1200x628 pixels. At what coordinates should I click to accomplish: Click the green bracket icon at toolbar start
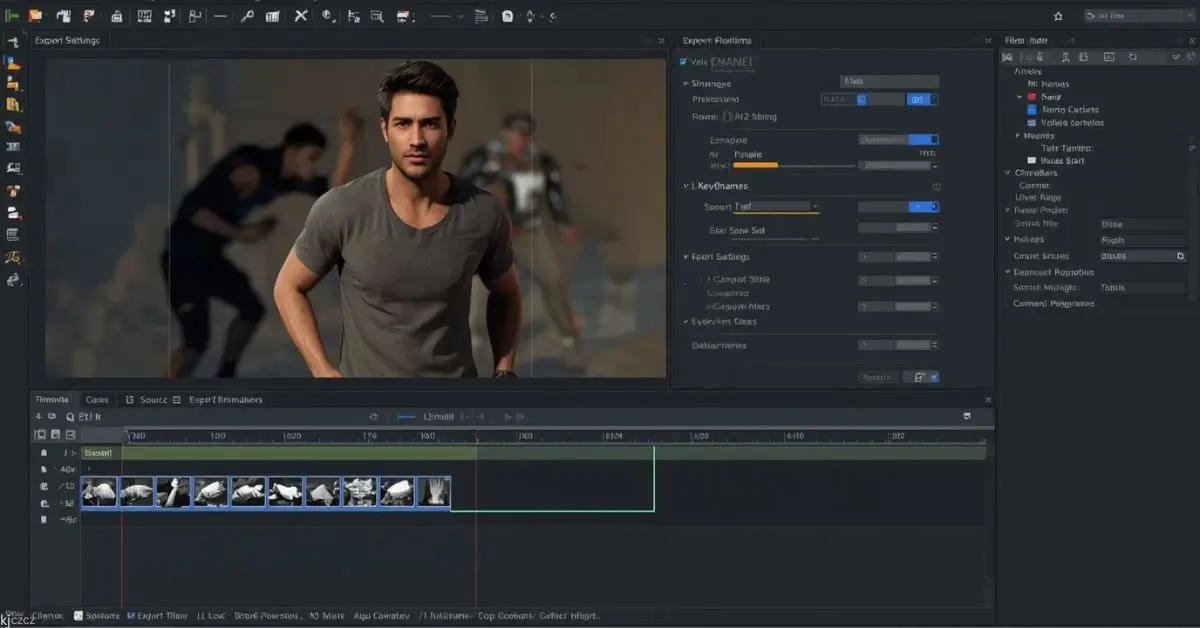click(x=13, y=16)
